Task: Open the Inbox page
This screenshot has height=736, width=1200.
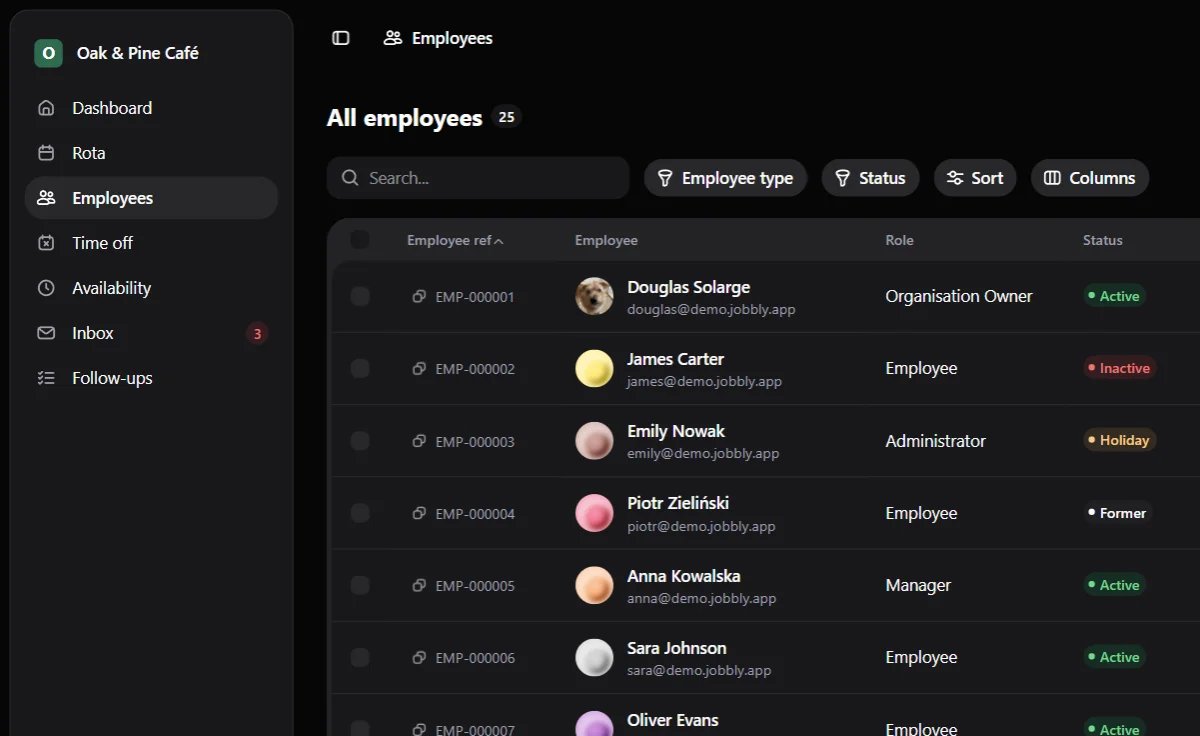Action: point(151,333)
